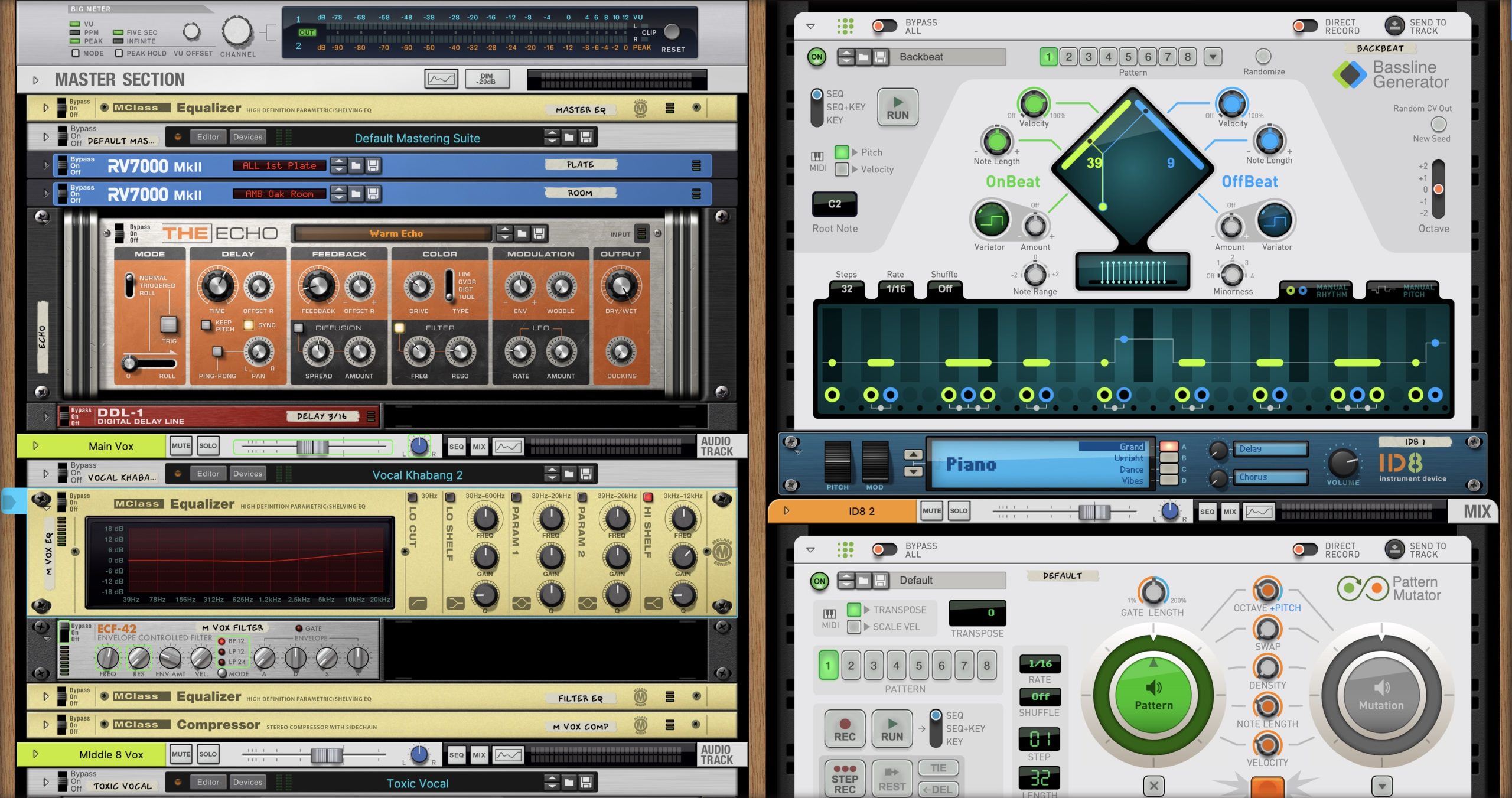
Task: Expand the Toxic Vocal combinator
Action: click(46, 782)
